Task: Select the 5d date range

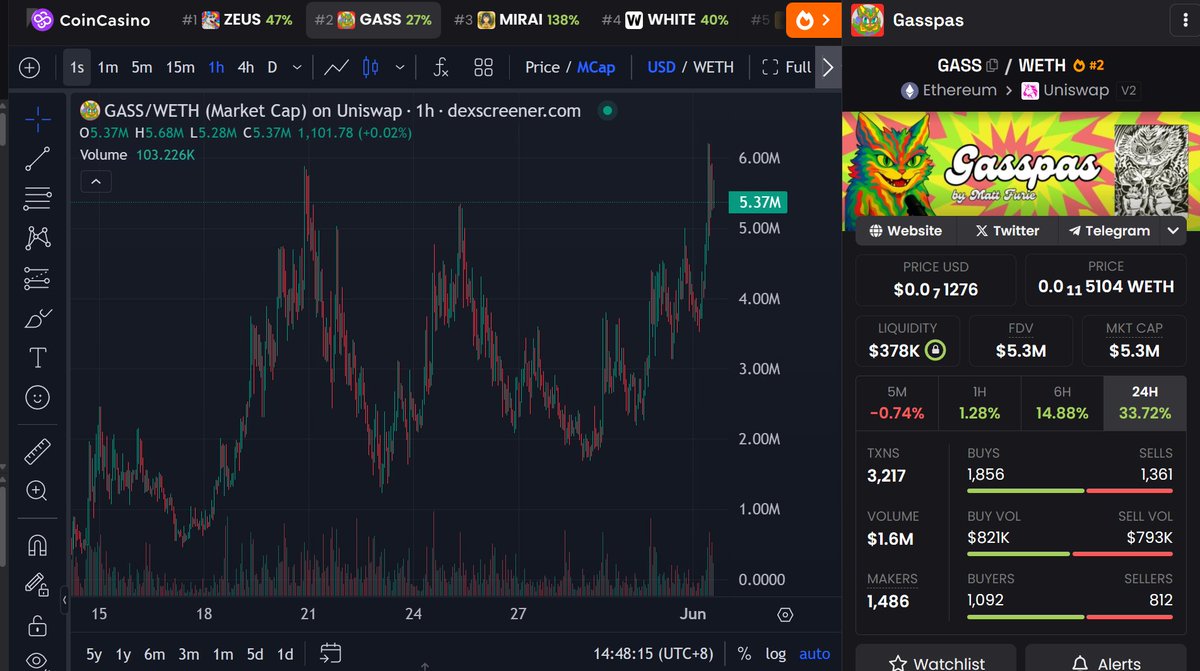Action: 255,654
